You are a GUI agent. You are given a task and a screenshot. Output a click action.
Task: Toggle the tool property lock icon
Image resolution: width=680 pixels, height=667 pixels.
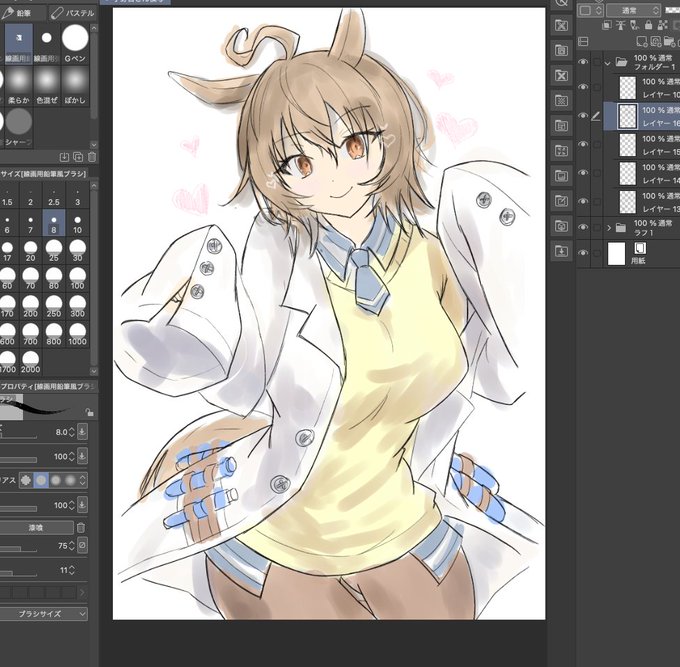coord(89,411)
